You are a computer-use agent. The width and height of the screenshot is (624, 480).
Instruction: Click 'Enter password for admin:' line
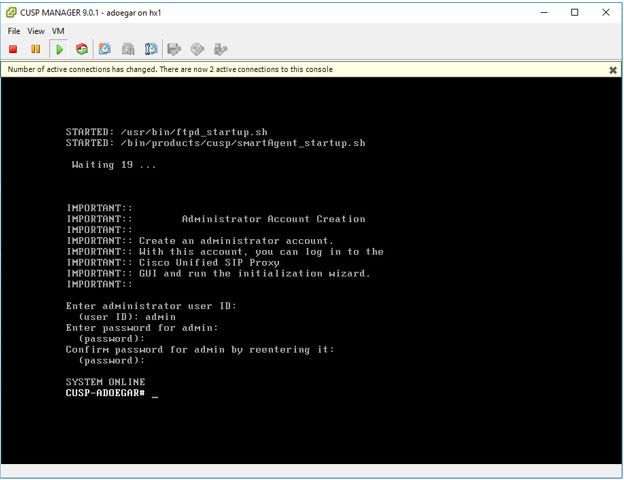(x=142, y=328)
